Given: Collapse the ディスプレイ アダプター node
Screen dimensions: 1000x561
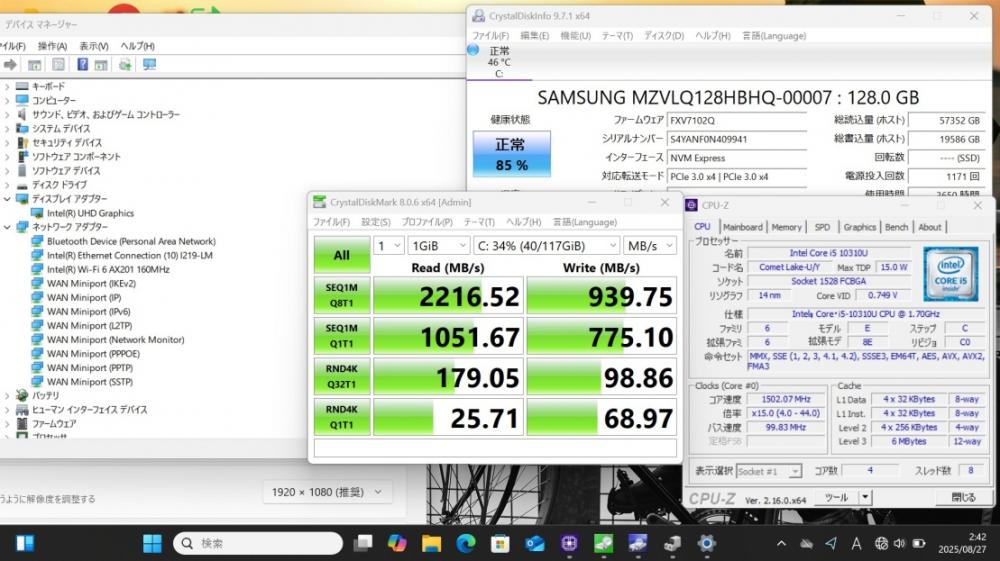Looking at the screenshot, I should 7,199.
